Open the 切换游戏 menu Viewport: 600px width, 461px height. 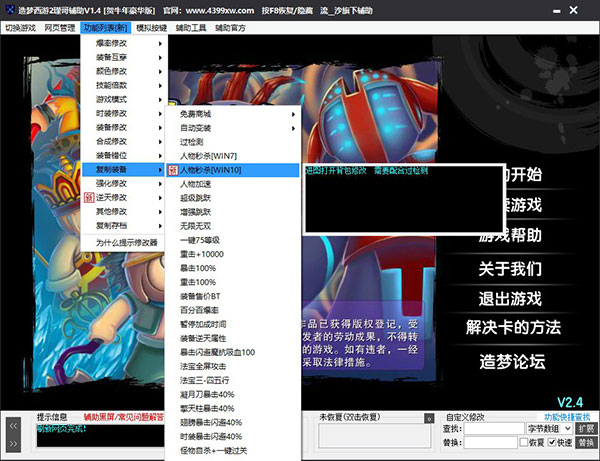click(x=20, y=28)
